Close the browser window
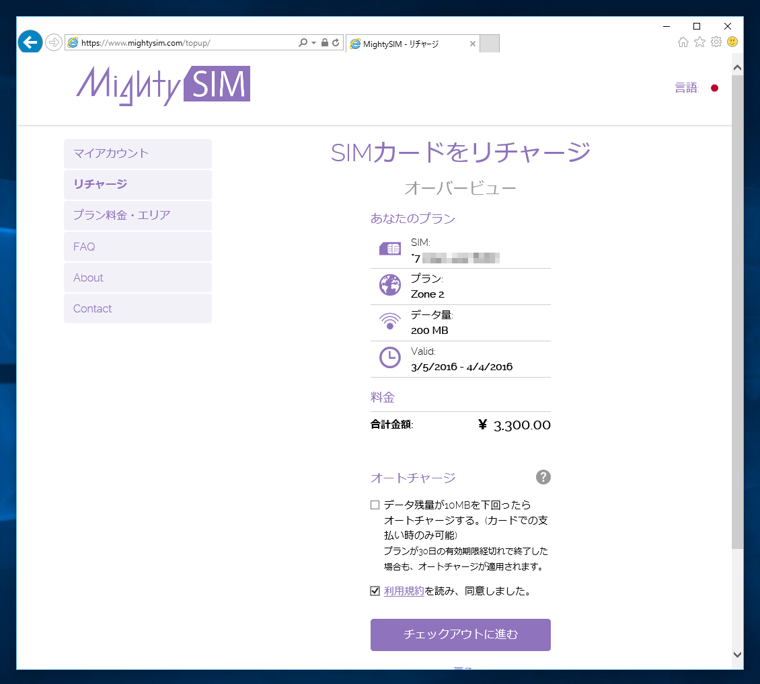 click(x=728, y=26)
